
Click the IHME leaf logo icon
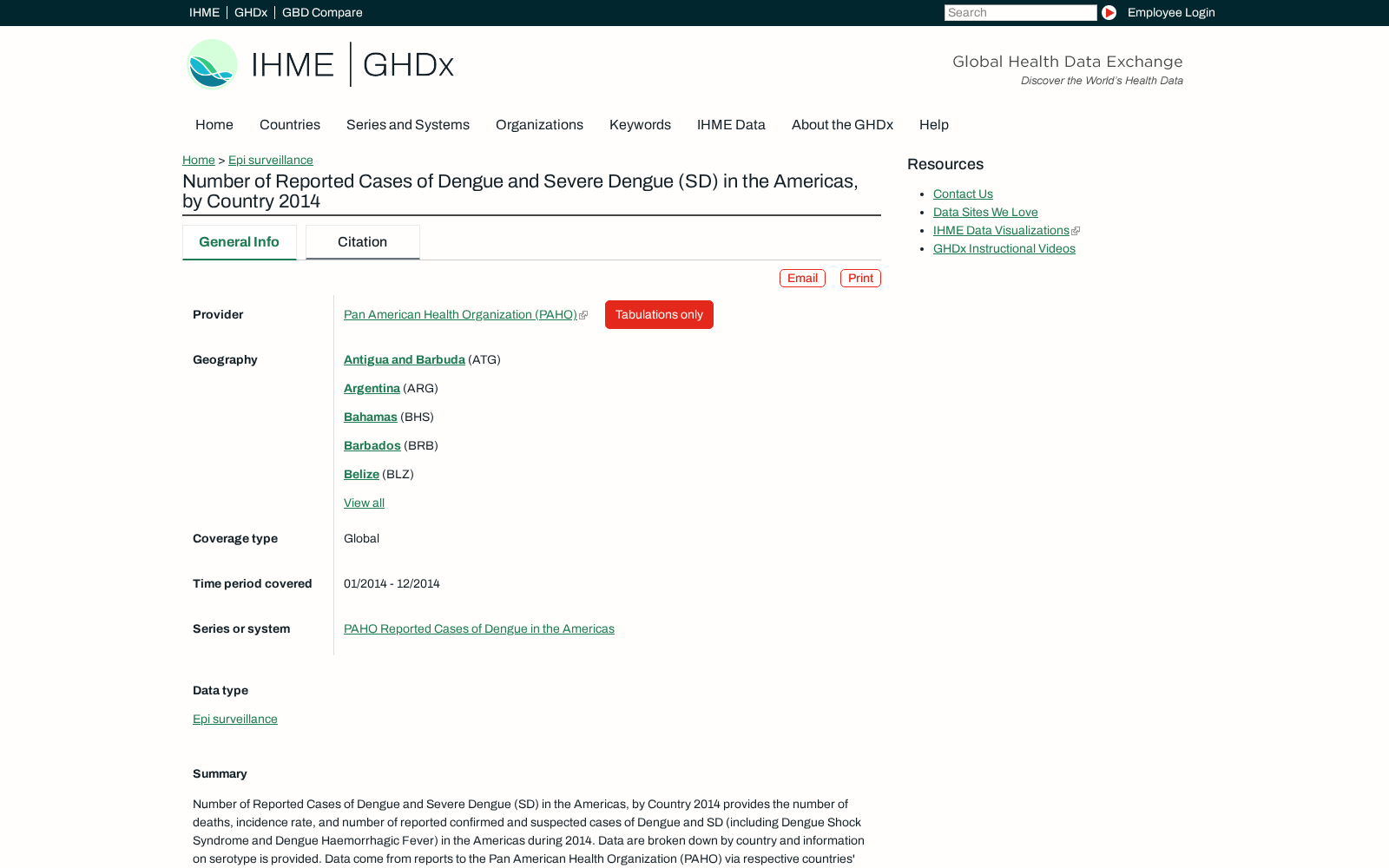pyautogui.click(x=212, y=64)
